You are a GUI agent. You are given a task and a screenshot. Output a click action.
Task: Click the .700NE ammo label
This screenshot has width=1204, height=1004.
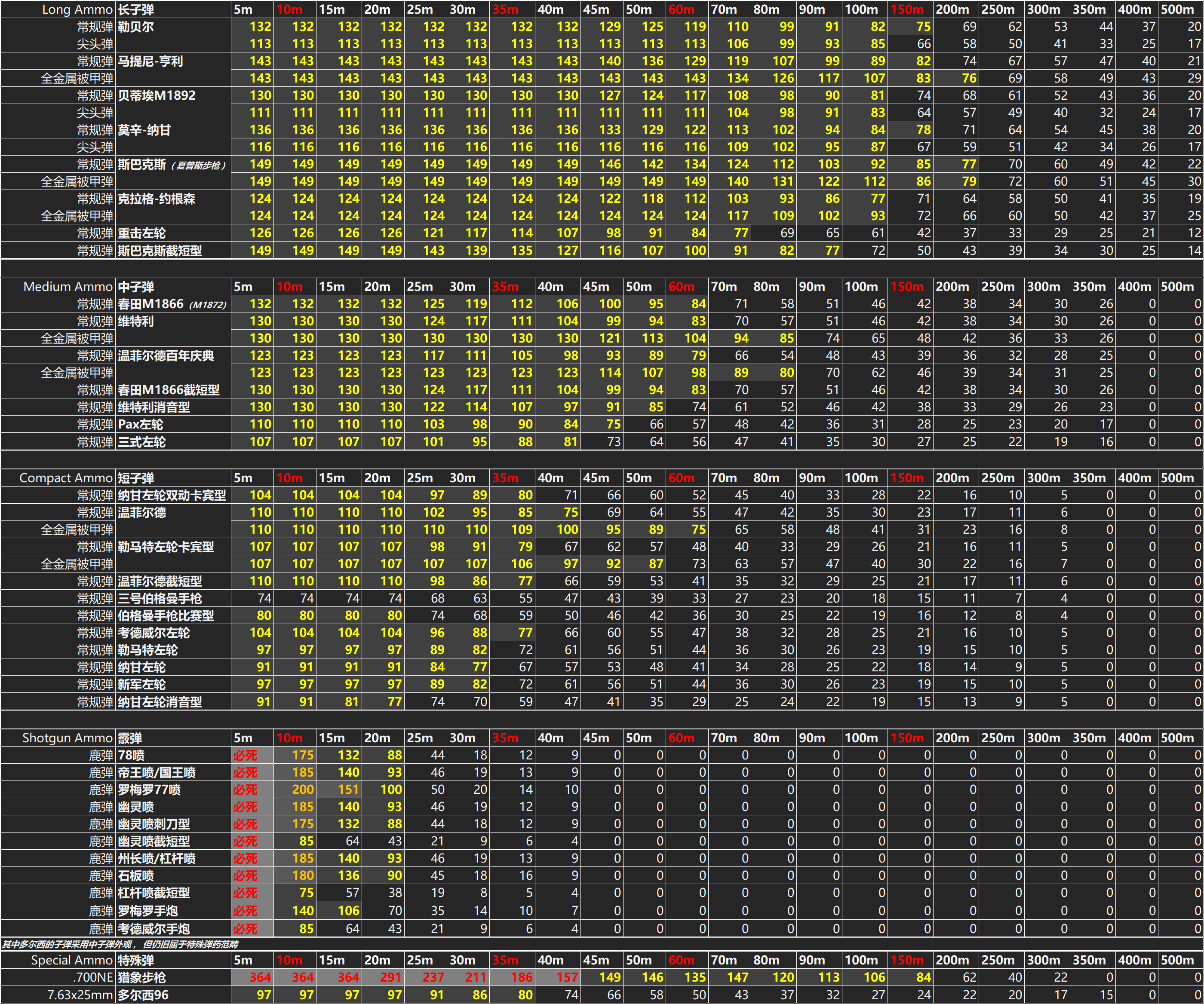(x=93, y=977)
